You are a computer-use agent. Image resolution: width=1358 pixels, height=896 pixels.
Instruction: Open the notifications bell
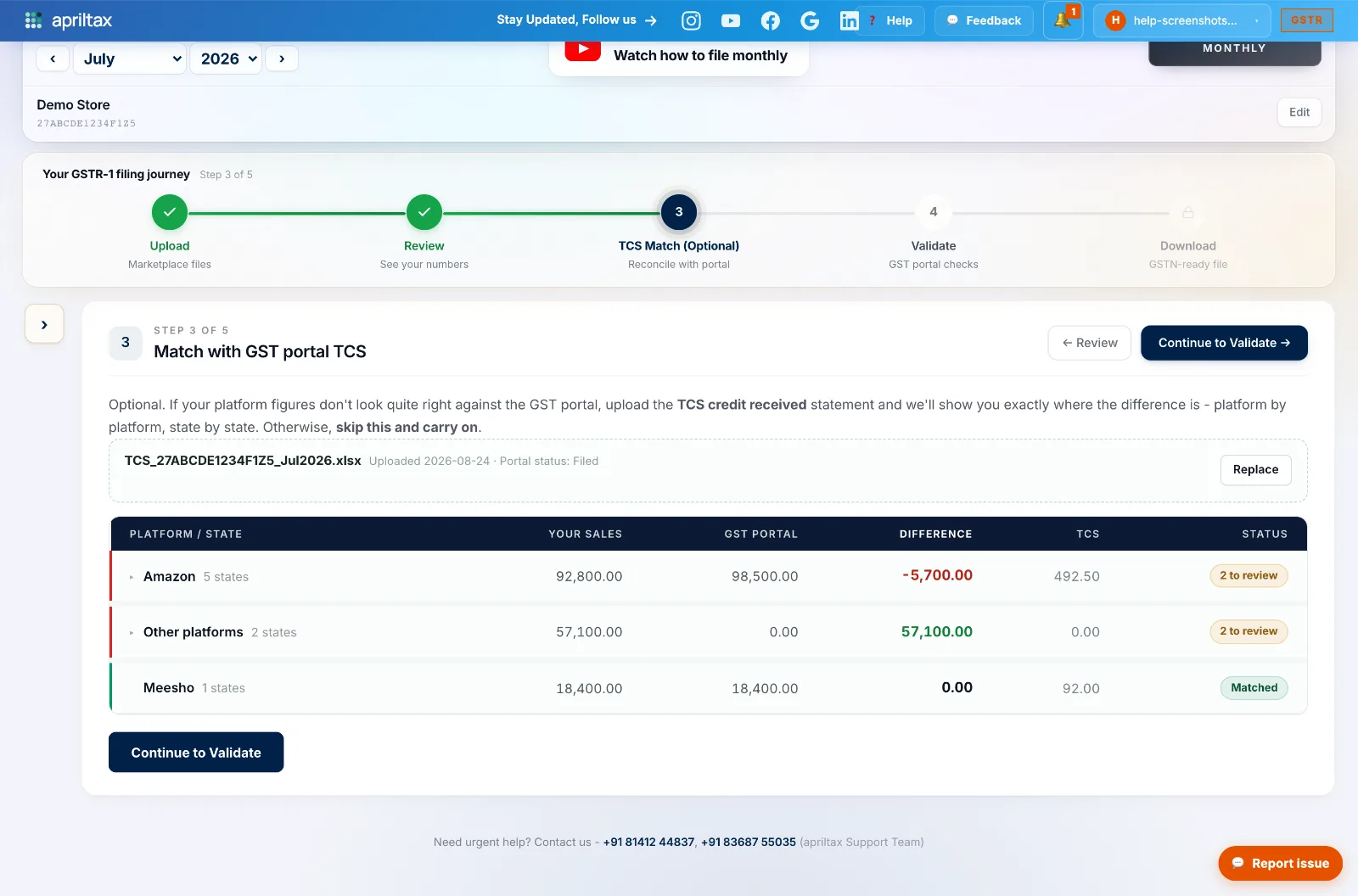coord(1063,20)
